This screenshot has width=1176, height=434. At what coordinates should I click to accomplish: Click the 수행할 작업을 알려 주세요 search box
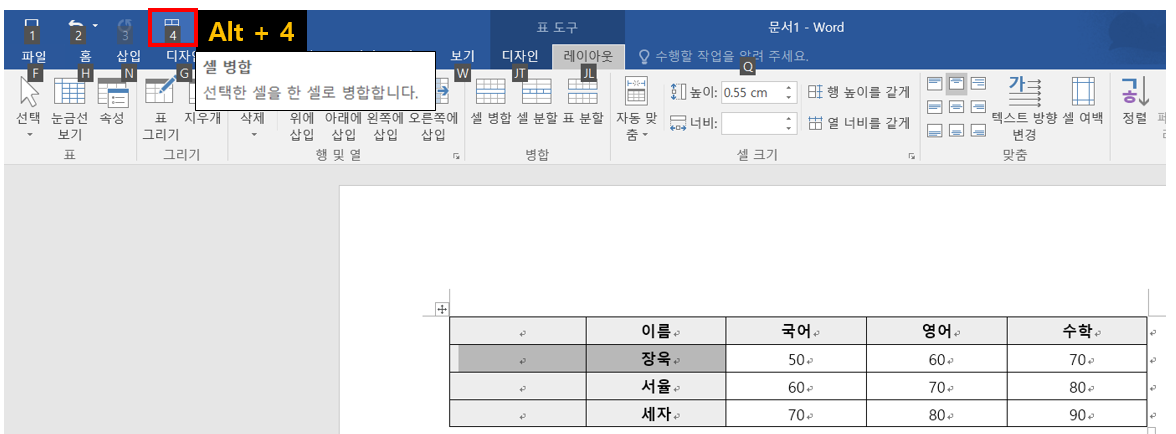click(x=732, y=56)
